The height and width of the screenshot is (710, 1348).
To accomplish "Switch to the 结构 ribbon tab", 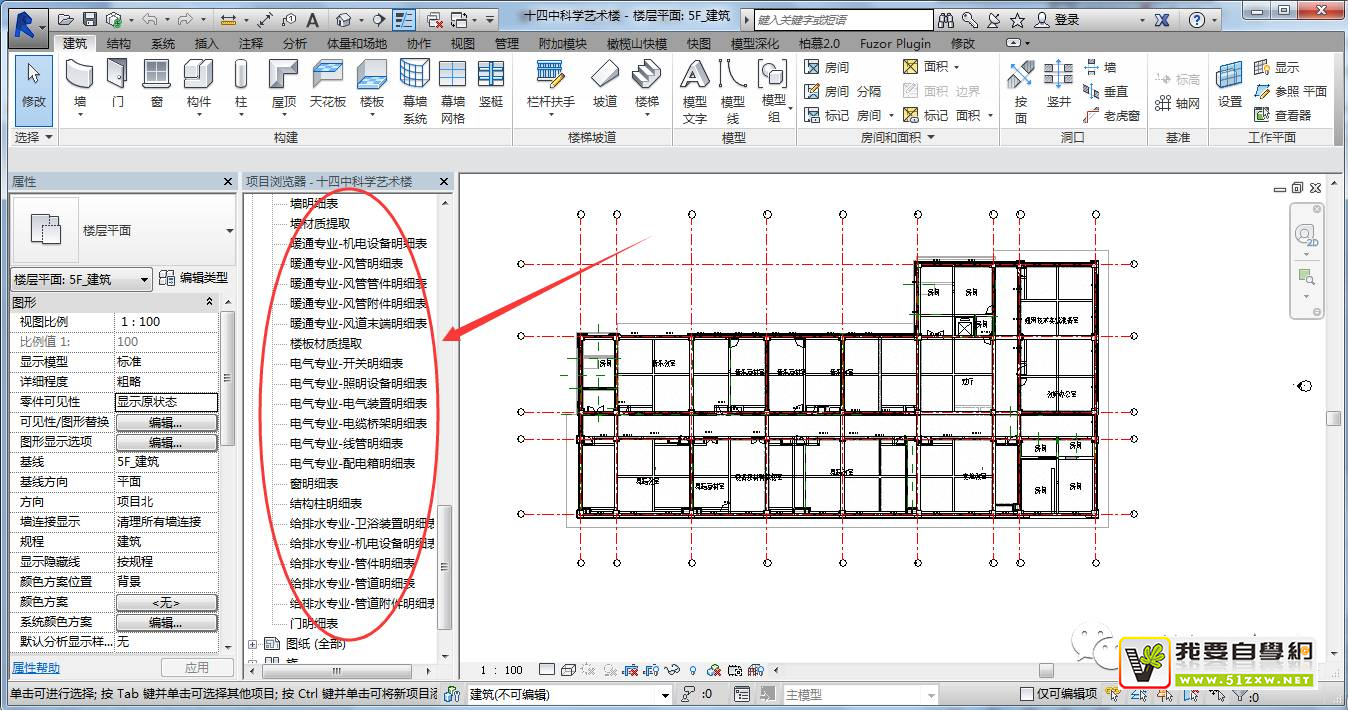I will 118,44.
